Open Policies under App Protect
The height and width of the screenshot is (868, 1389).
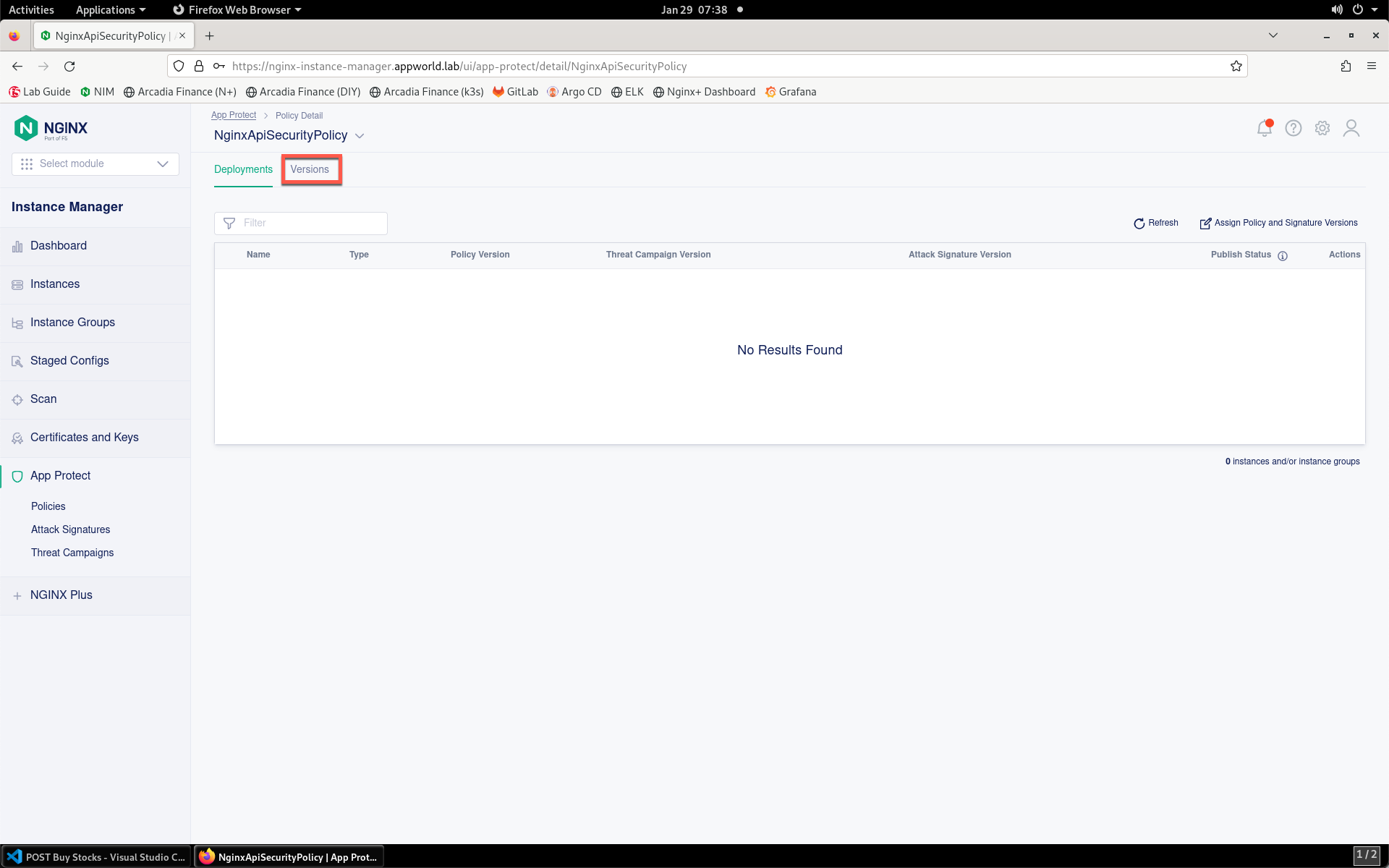pyautogui.click(x=48, y=506)
